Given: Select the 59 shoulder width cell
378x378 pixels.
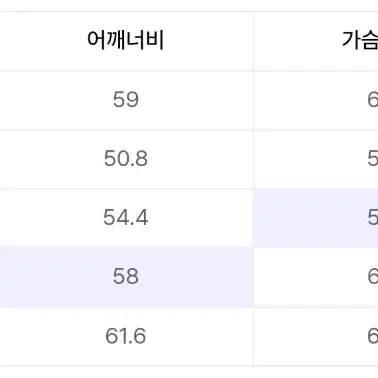Looking at the screenshot, I should [x=126, y=100].
